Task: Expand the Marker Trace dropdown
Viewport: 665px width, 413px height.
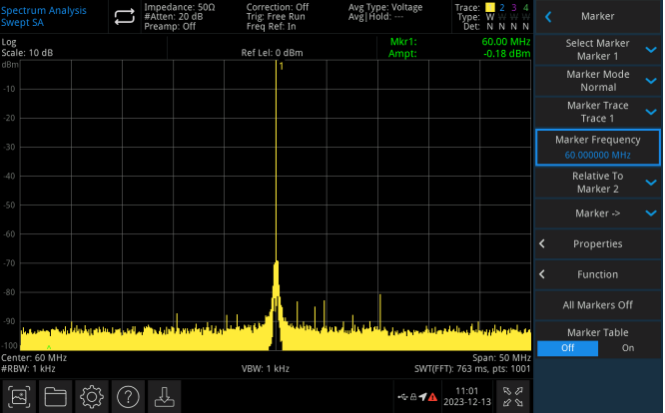Action: coord(598,112)
